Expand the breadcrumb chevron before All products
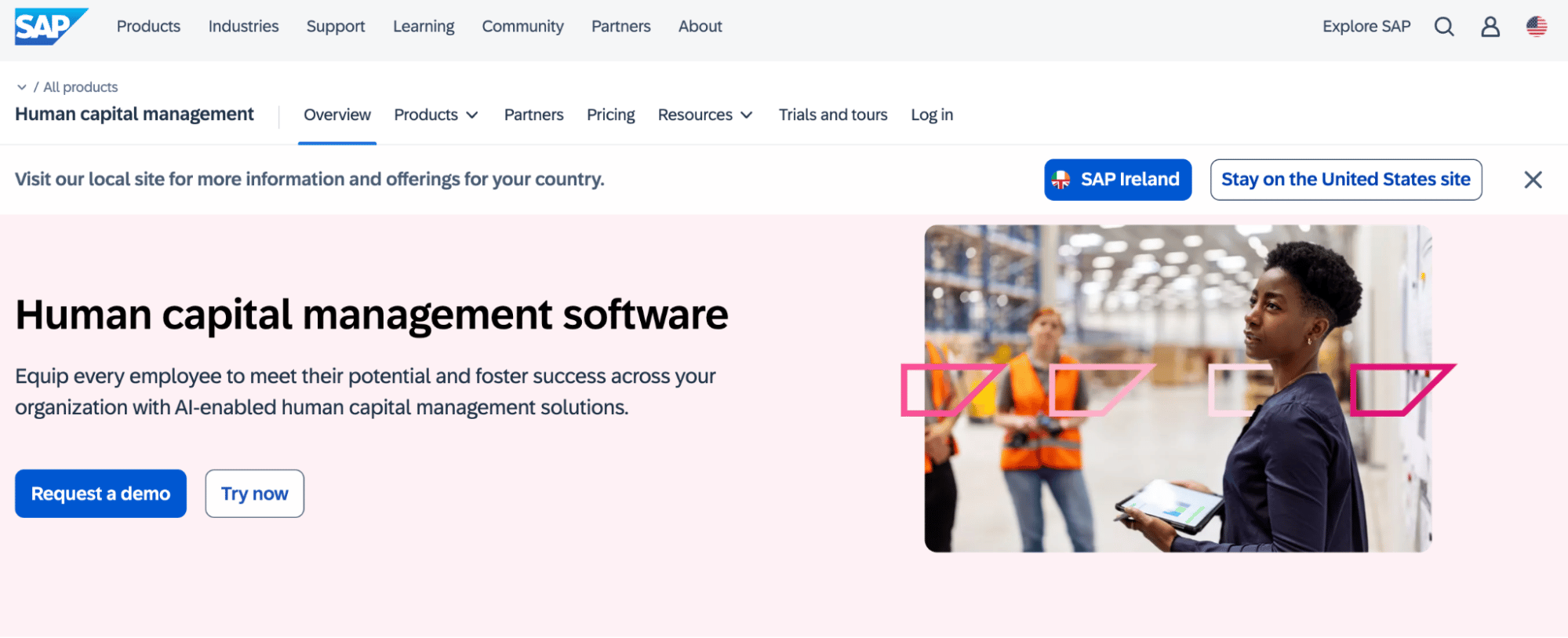The width and height of the screenshot is (1568, 638). 22,87
